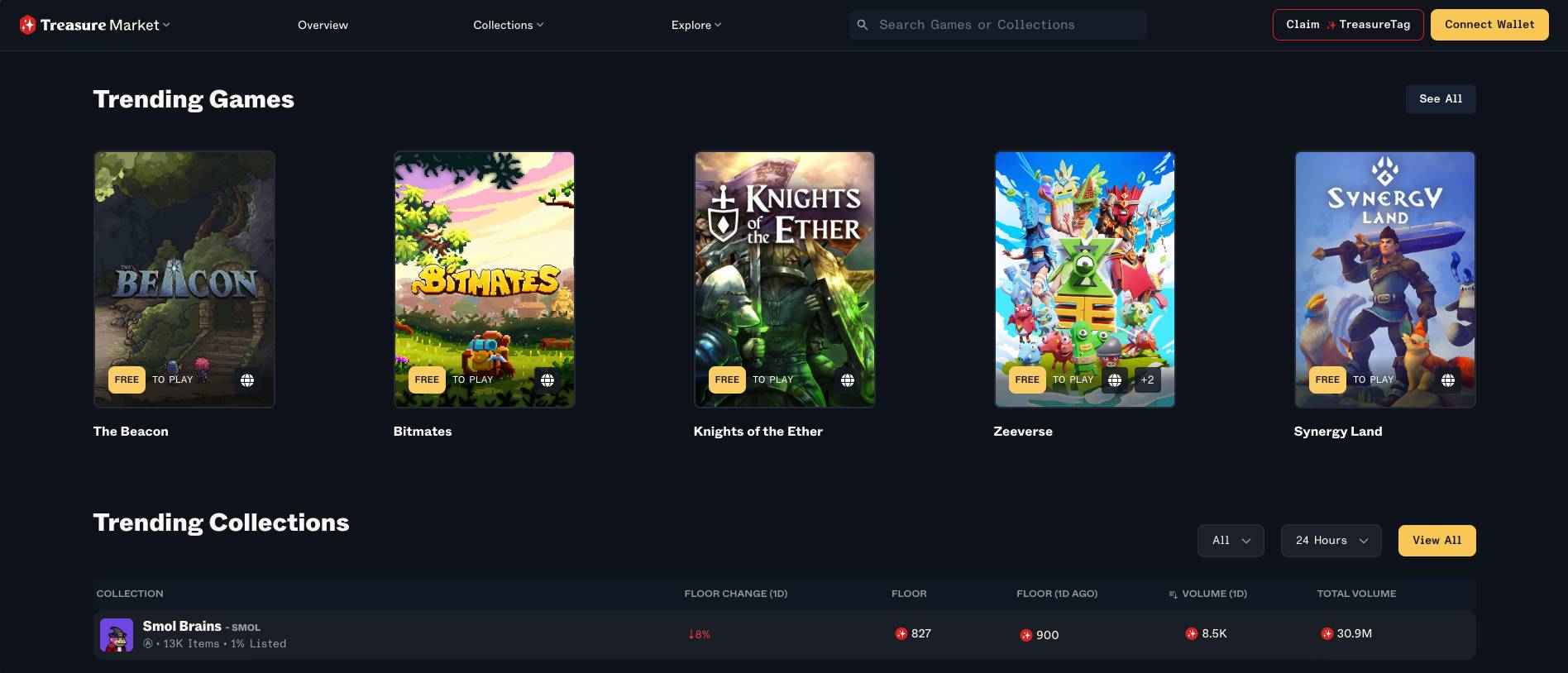Click the web globe icon on Zeeverse

1115,380
